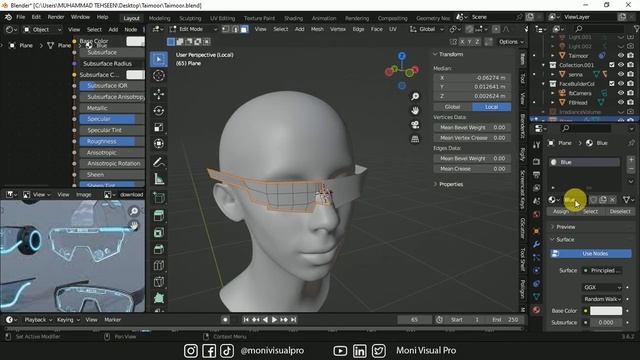Open GGX distribution dropdown
This screenshot has height=360, width=640.
602,287
